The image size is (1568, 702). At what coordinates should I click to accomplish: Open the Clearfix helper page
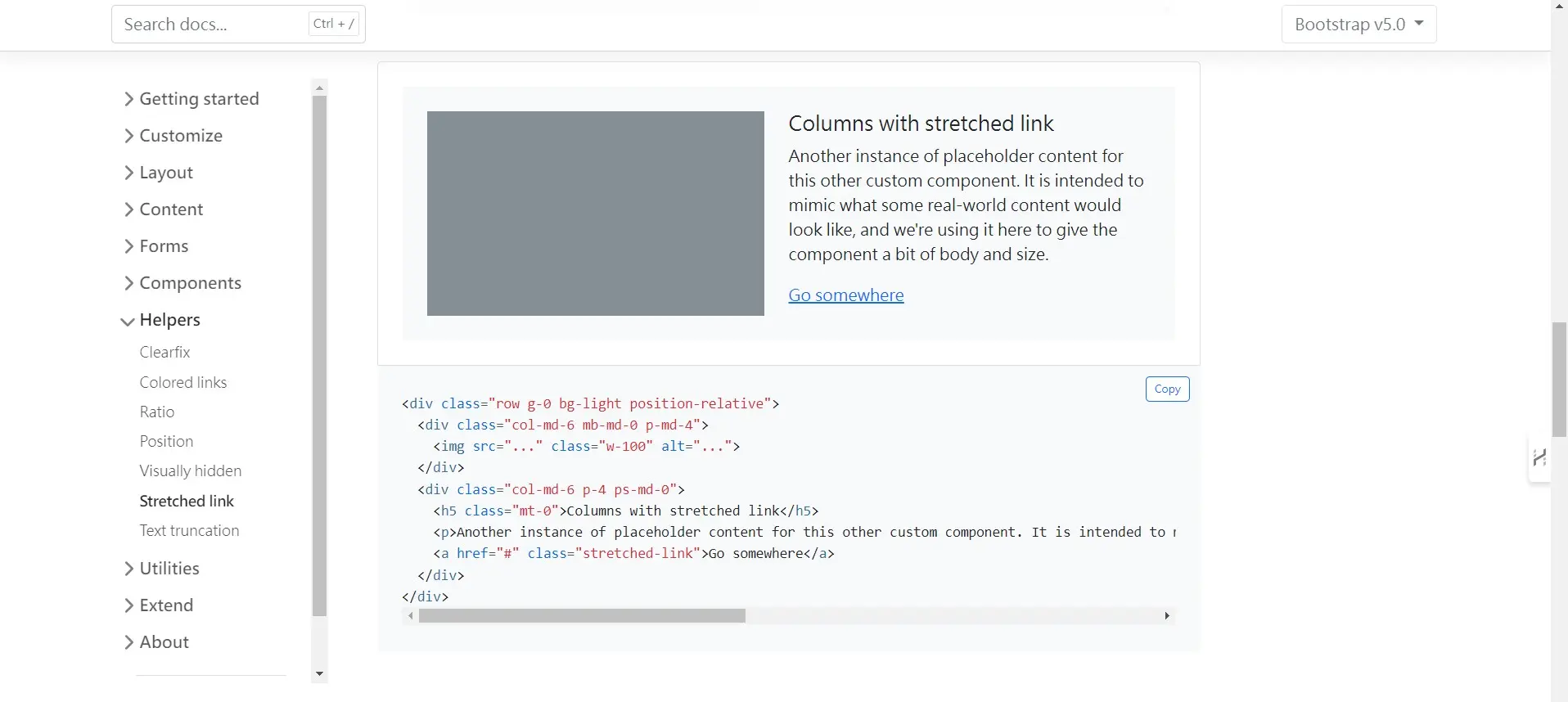click(164, 353)
